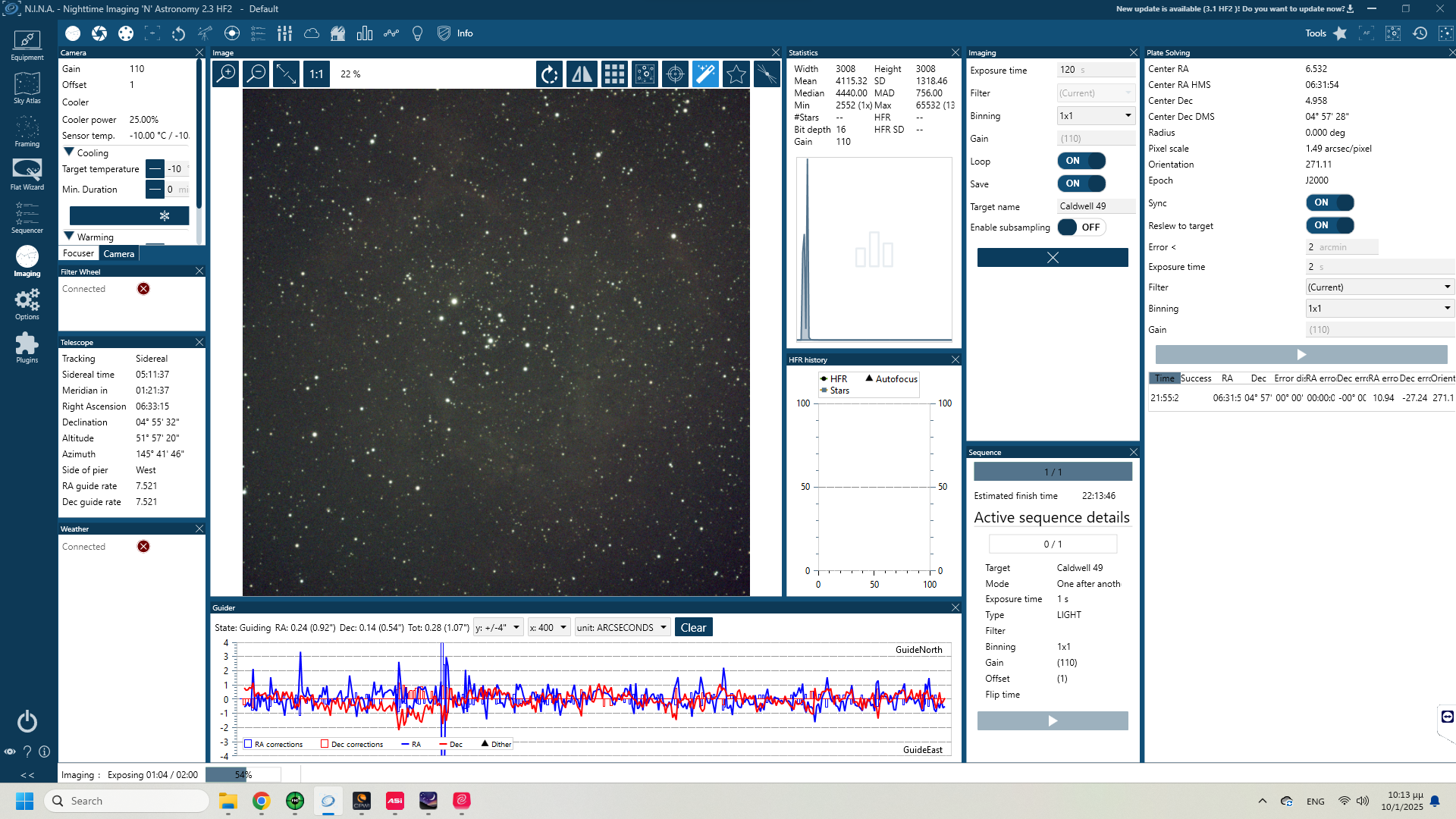Open the Plugins sidebar icon
This screenshot has height=819, width=1456.
coord(27,347)
